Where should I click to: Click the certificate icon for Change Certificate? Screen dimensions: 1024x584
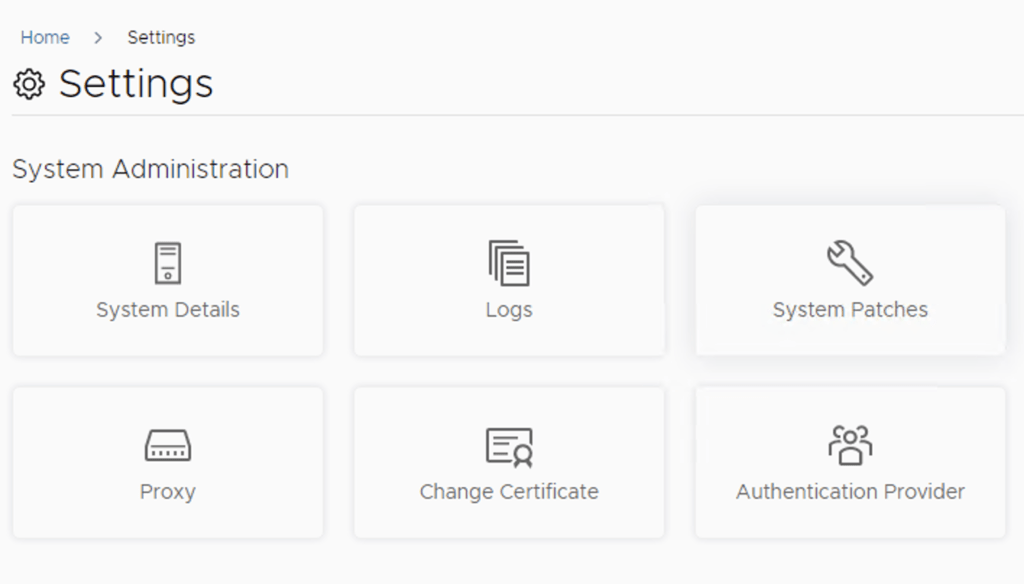point(509,446)
